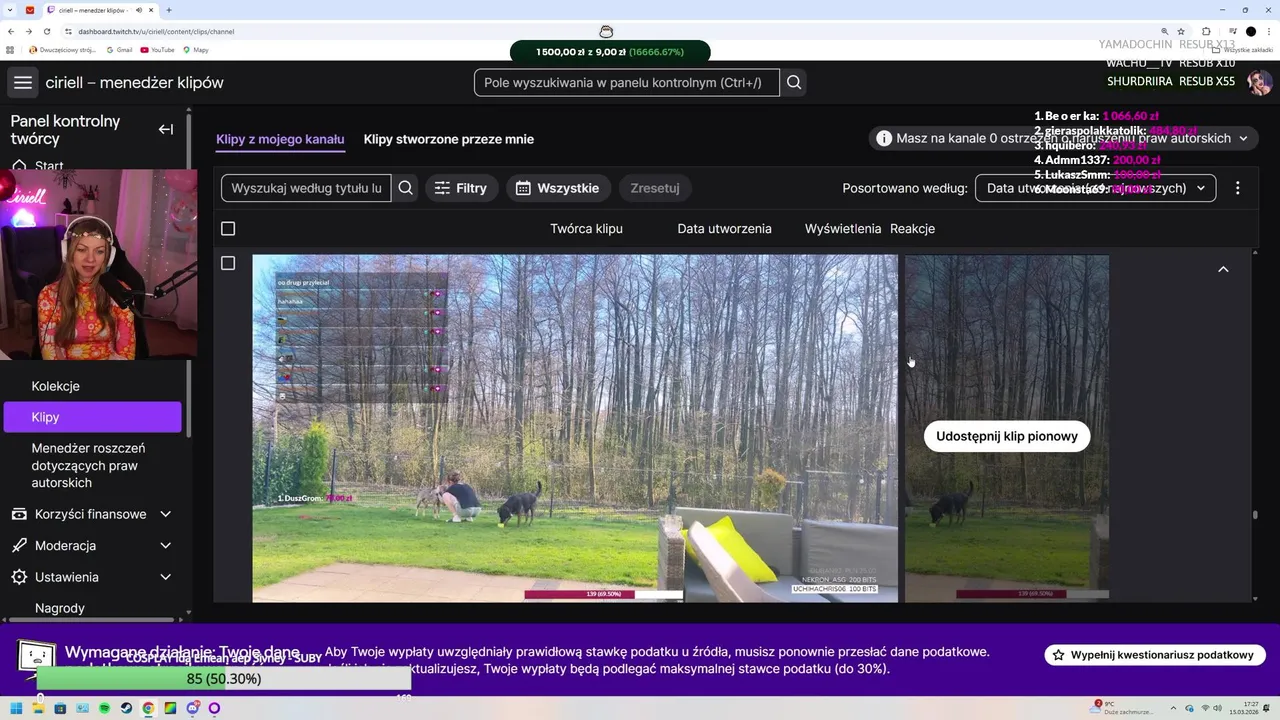The height and width of the screenshot is (720, 1280).
Task: Open a new browser tab
Action: click(168, 10)
